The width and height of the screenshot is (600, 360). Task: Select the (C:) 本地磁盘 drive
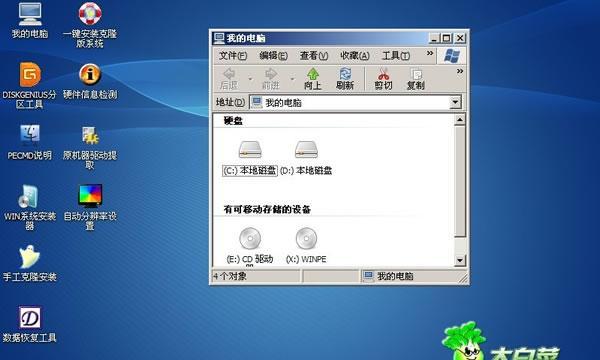coord(250,158)
